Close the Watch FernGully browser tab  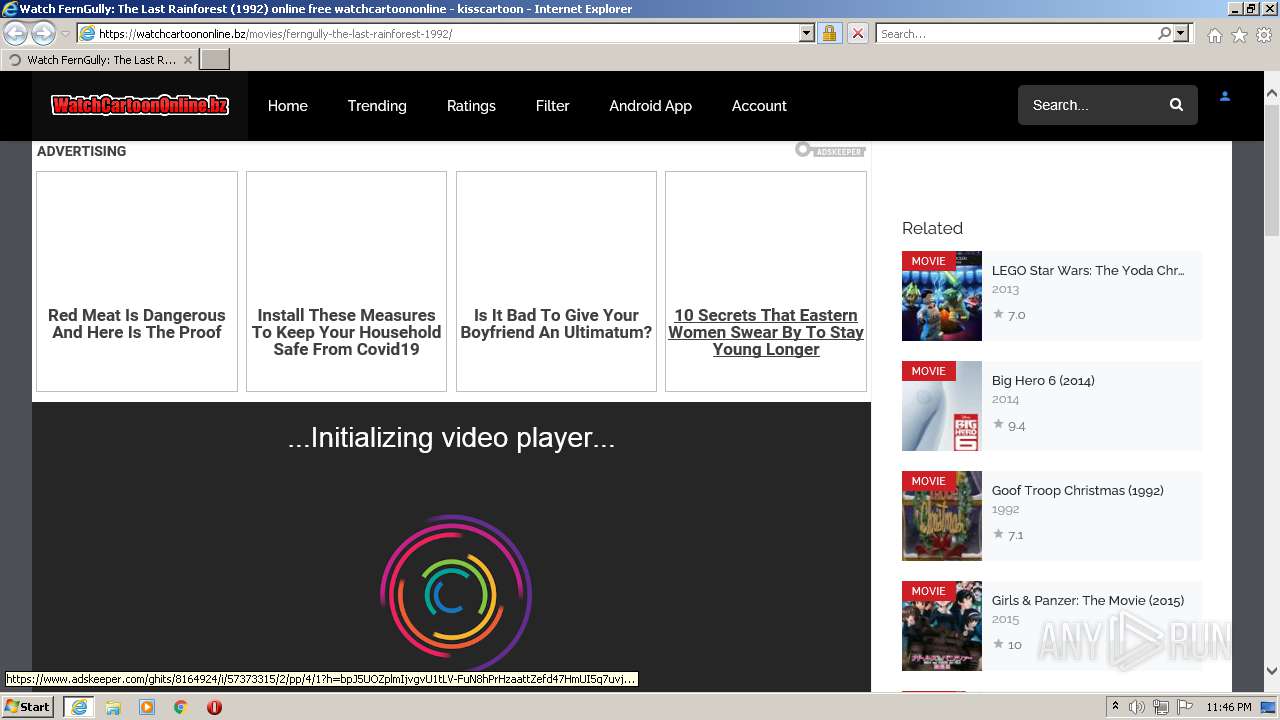[187, 60]
